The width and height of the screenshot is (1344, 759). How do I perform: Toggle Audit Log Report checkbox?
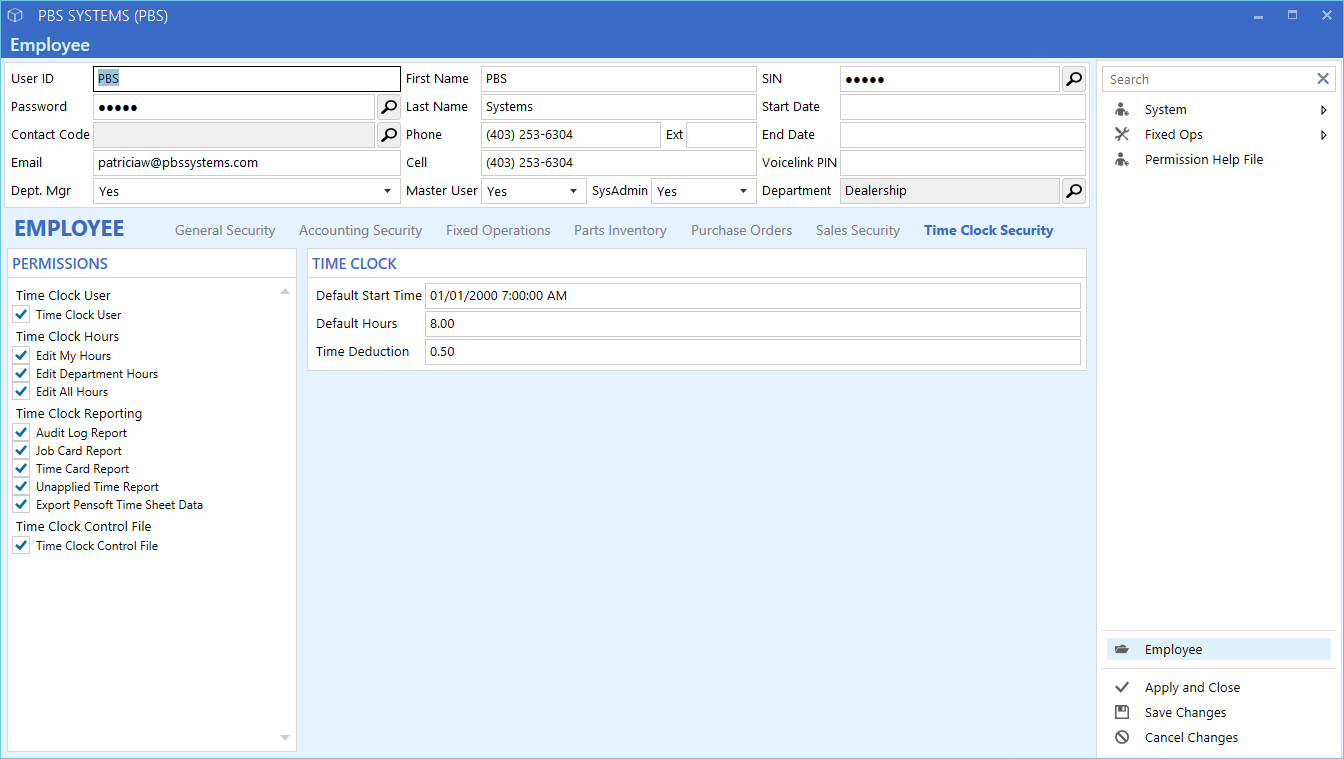click(x=21, y=433)
